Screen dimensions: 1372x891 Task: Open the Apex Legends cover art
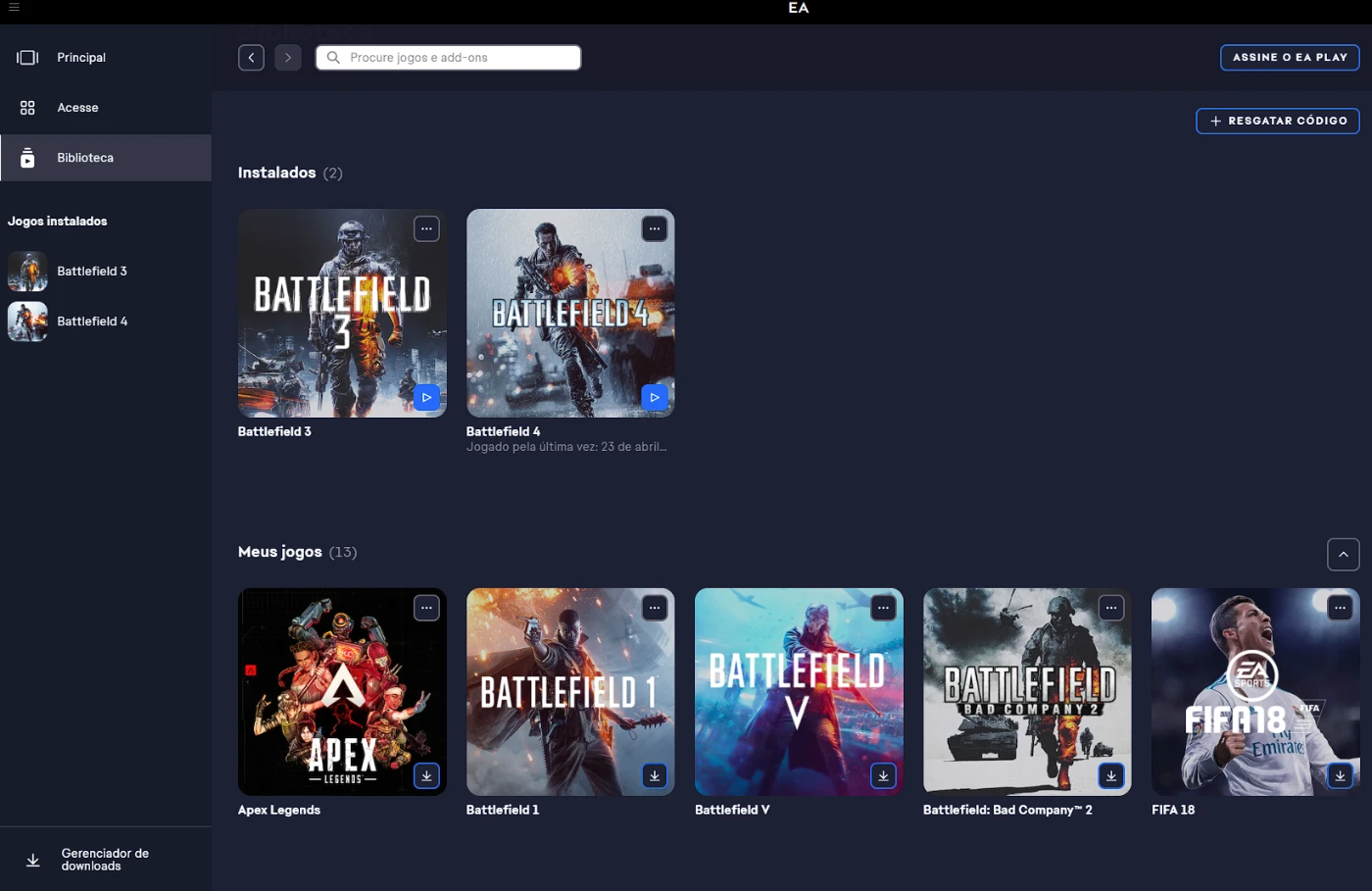[x=342, y=692]
